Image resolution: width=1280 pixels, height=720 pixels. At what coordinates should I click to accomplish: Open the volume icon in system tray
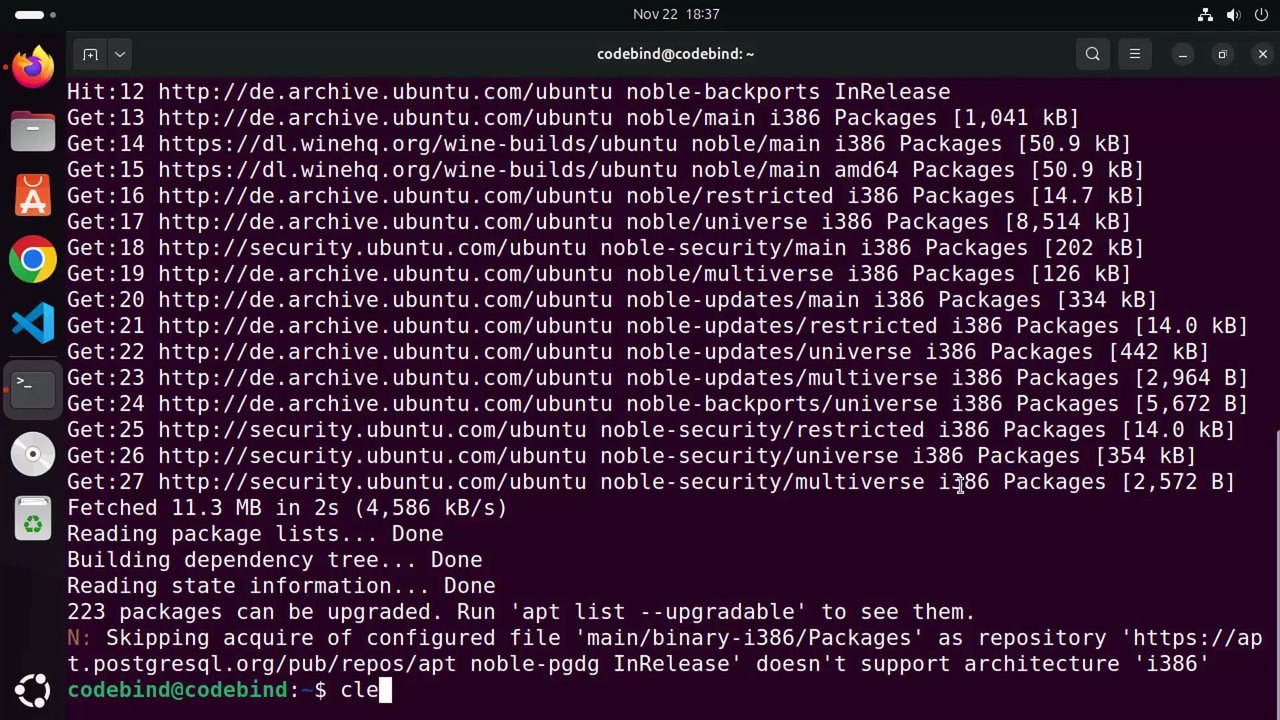coord(1233,15)
